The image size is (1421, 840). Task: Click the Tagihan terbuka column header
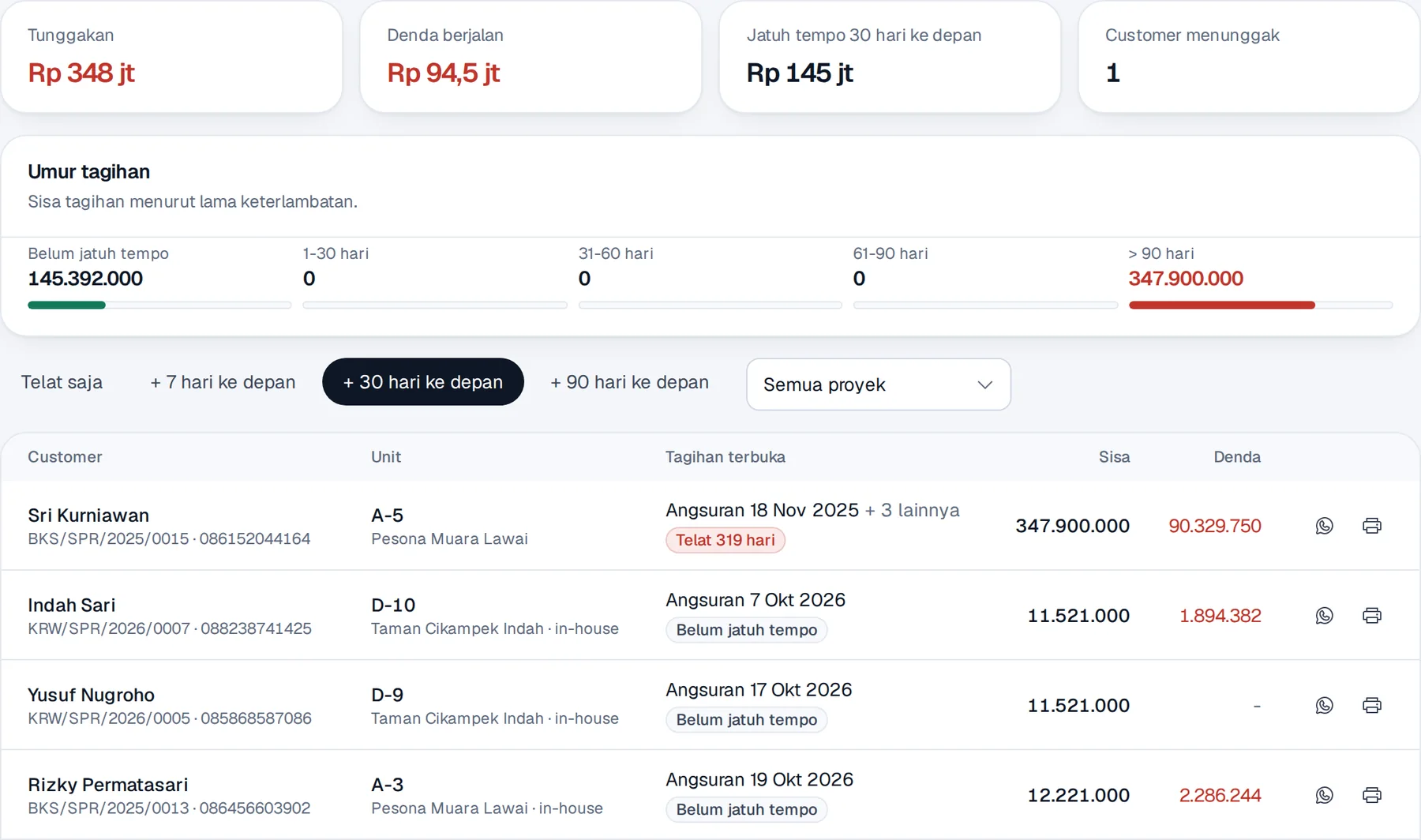click(725, 457)
